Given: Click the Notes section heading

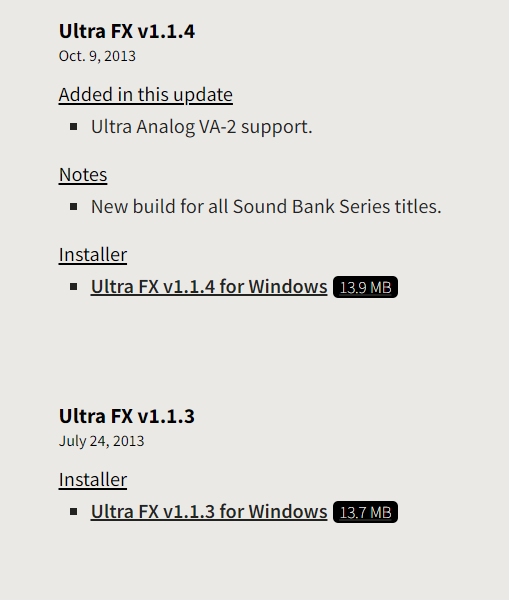Looking at the screenshot, I should 83,175.
